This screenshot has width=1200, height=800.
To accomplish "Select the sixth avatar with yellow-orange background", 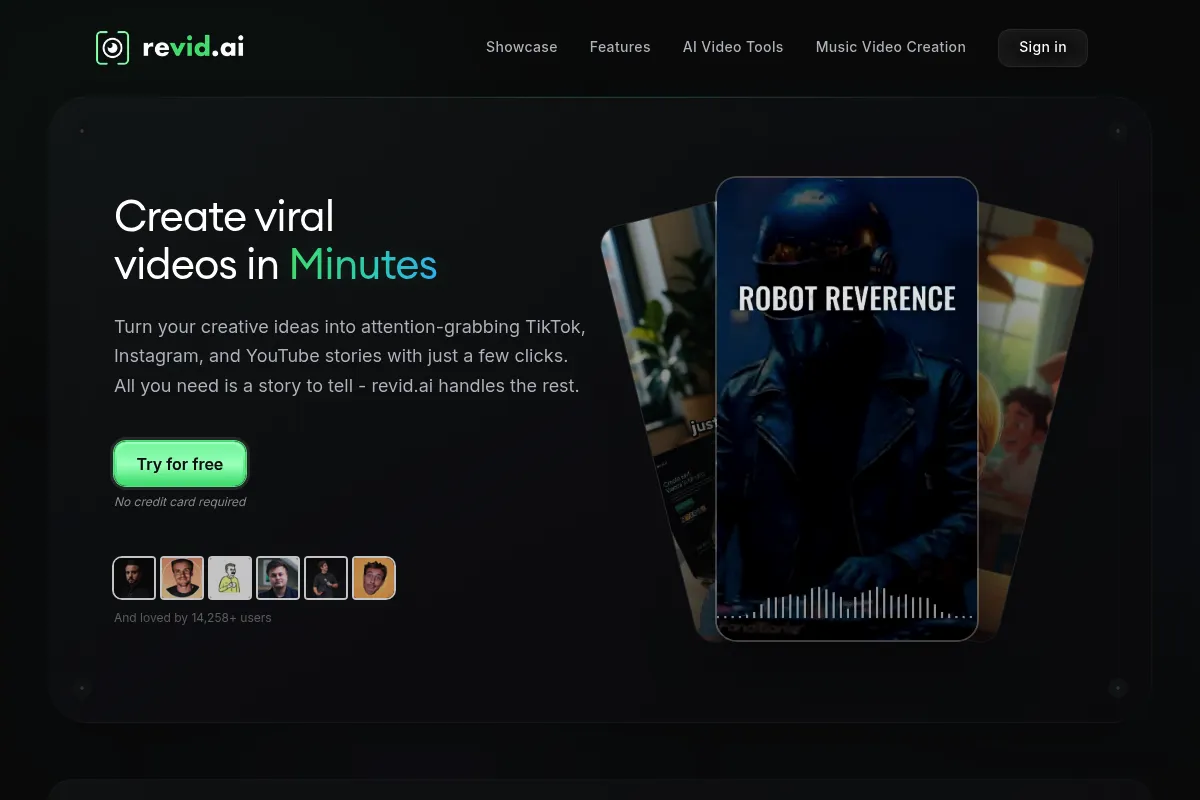I will [374, 578].
